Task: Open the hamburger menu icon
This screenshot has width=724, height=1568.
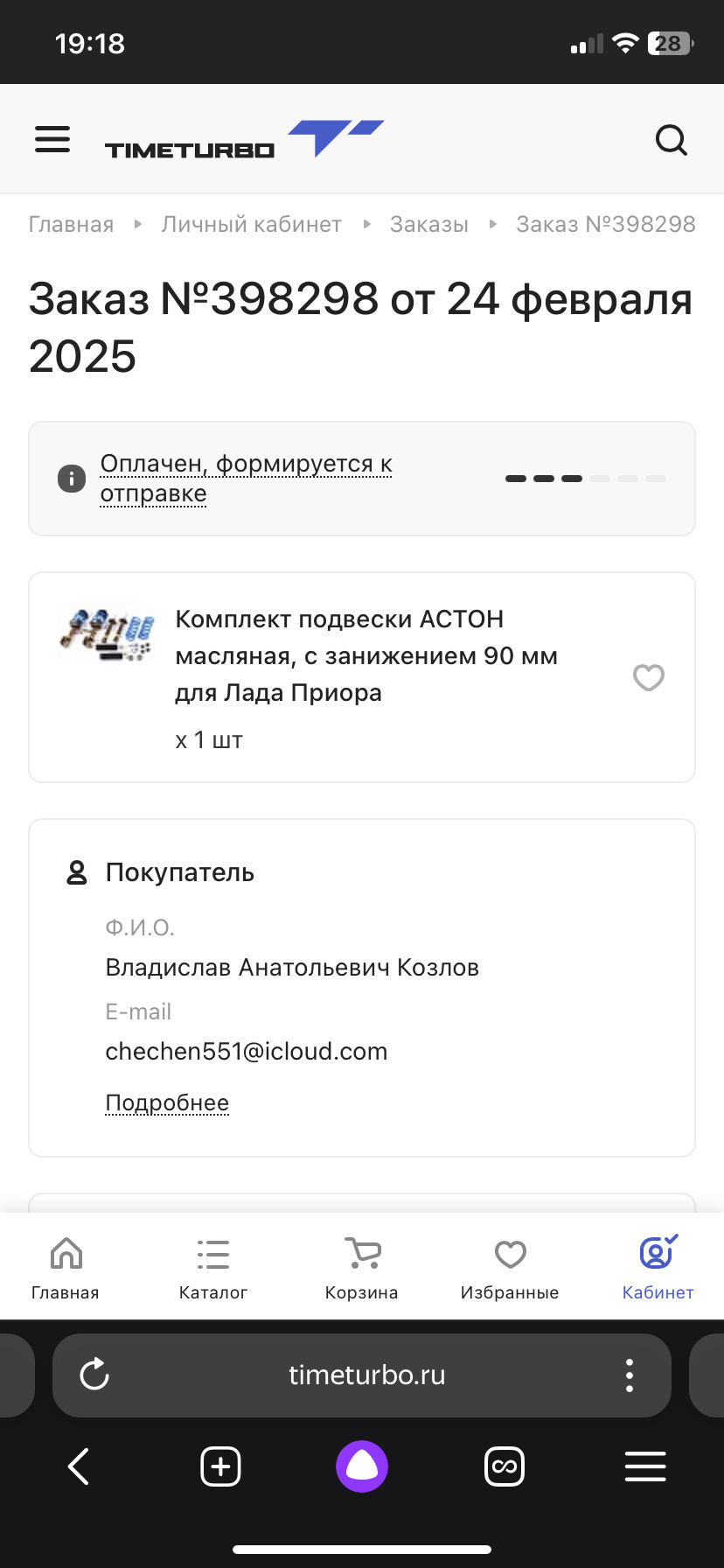Action: coord(52,139)
